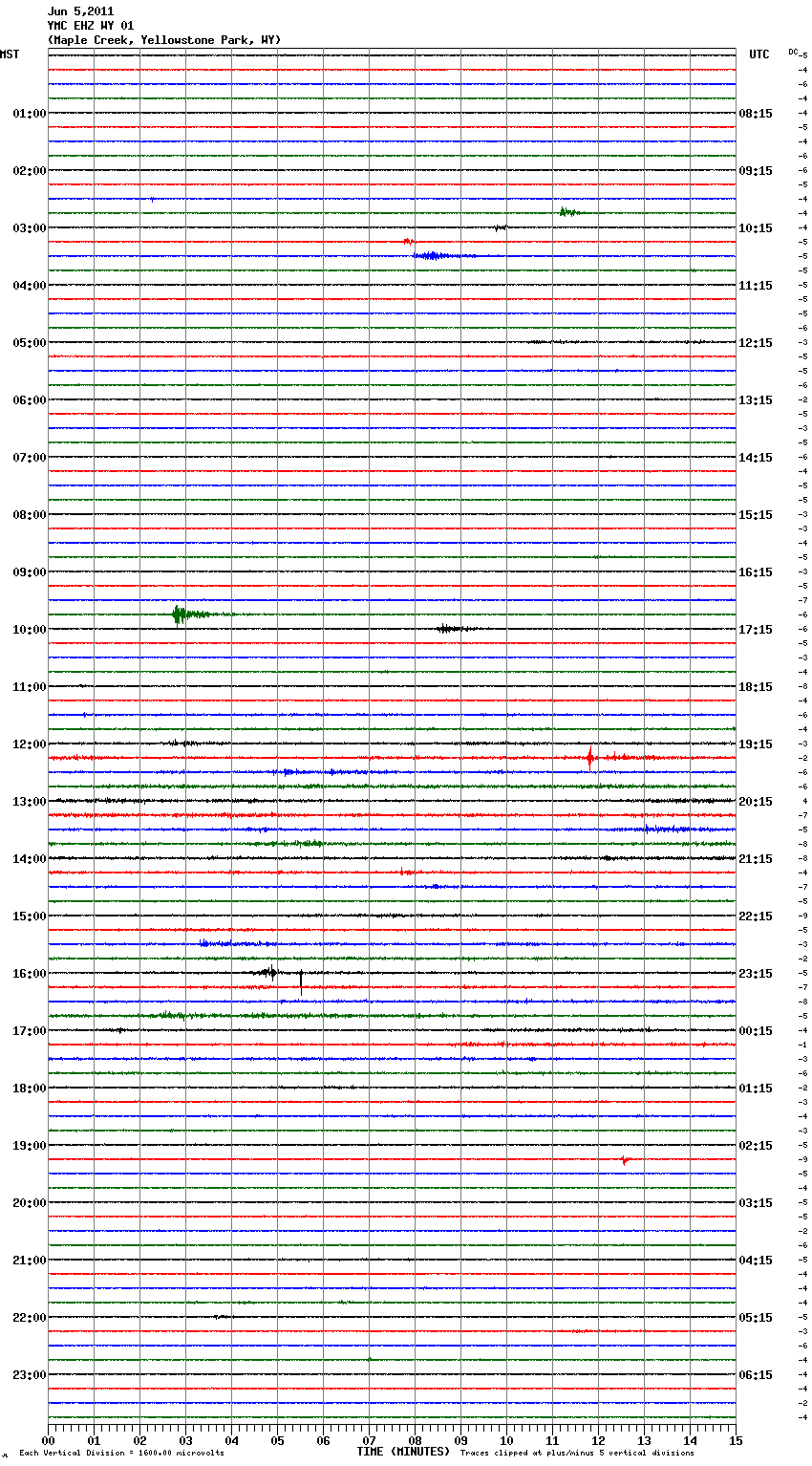Select the 12:00 MST time label
The height and width of the screenshot is (1466, 812).
click(30, 744)
